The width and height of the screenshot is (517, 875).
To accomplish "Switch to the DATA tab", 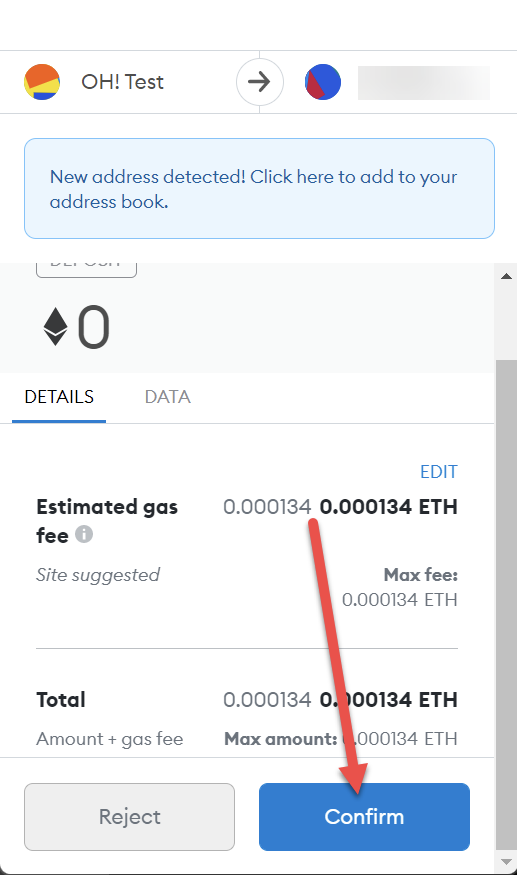I will 167,397.
